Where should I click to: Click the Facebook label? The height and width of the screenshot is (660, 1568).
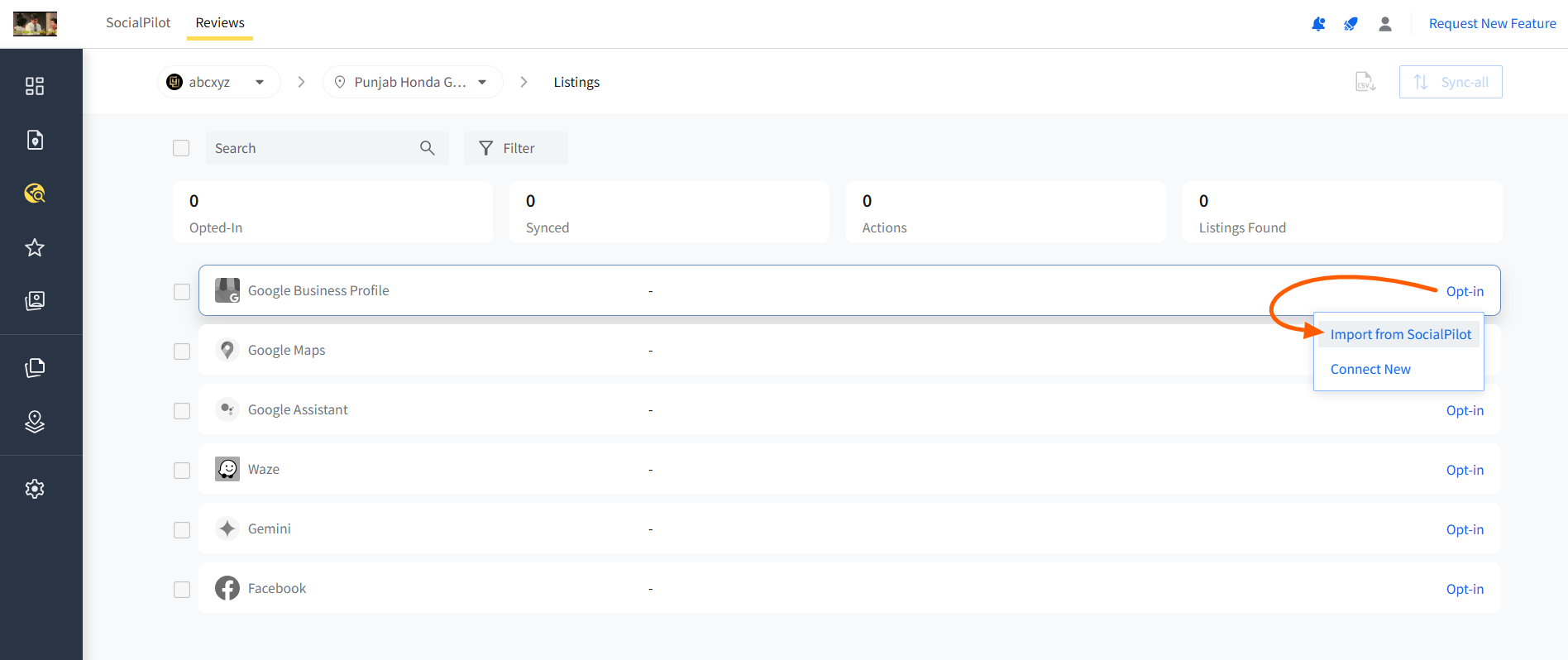click(x=277, y=588)
